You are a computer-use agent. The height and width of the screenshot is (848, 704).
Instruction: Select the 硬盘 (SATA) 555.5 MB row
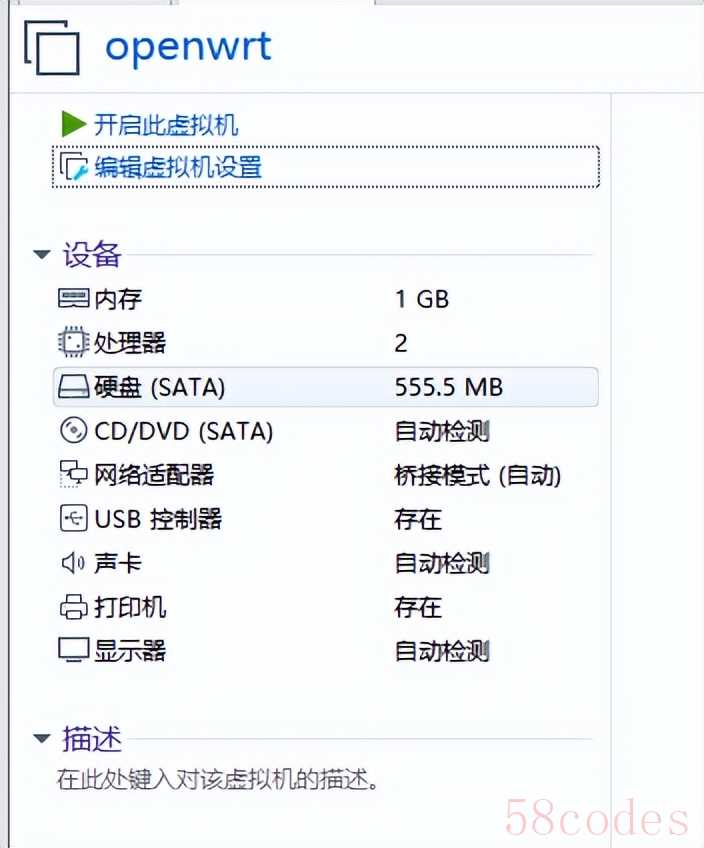326,387
